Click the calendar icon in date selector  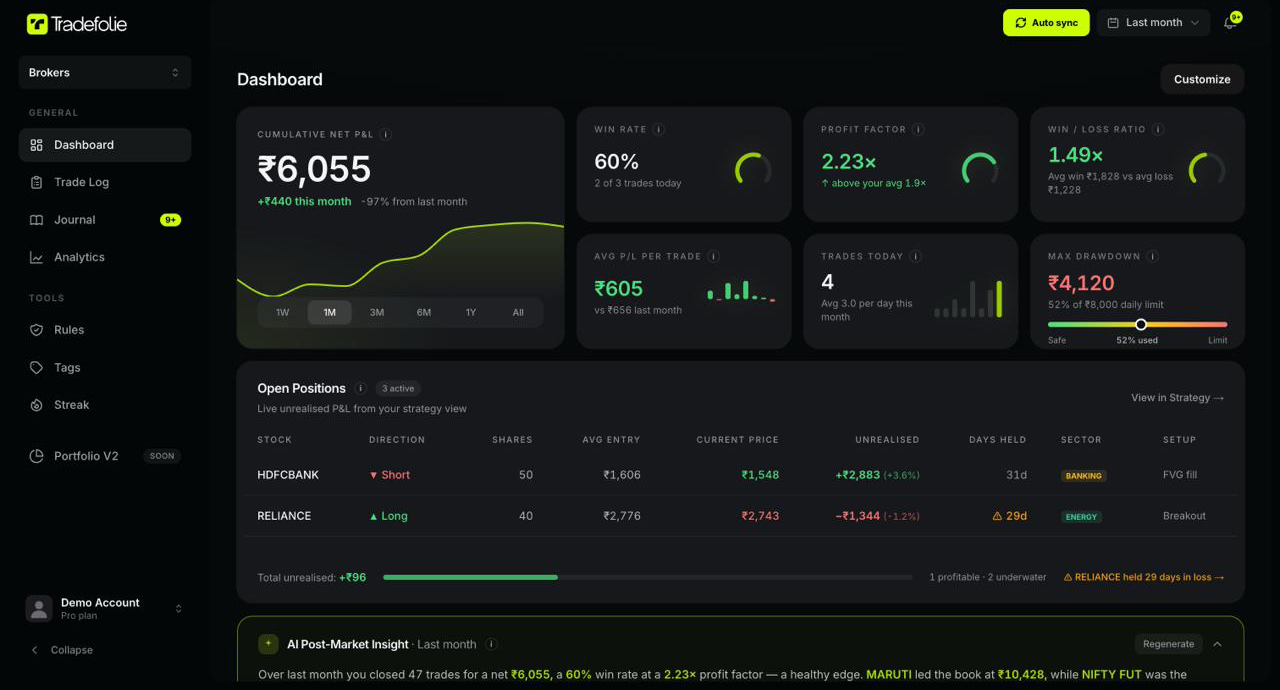point(1113,23)
